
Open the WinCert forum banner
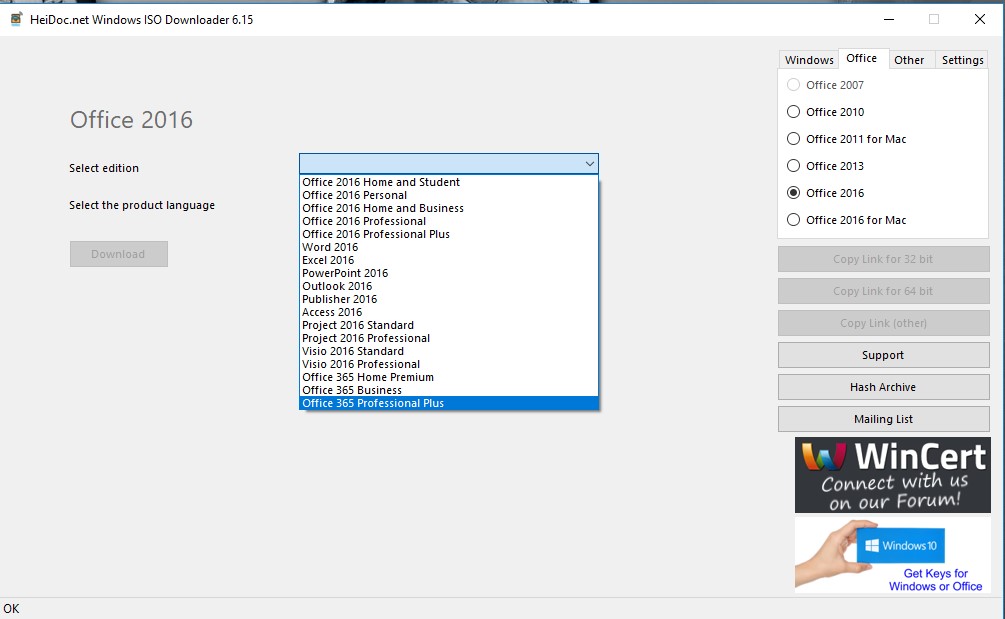892,475
